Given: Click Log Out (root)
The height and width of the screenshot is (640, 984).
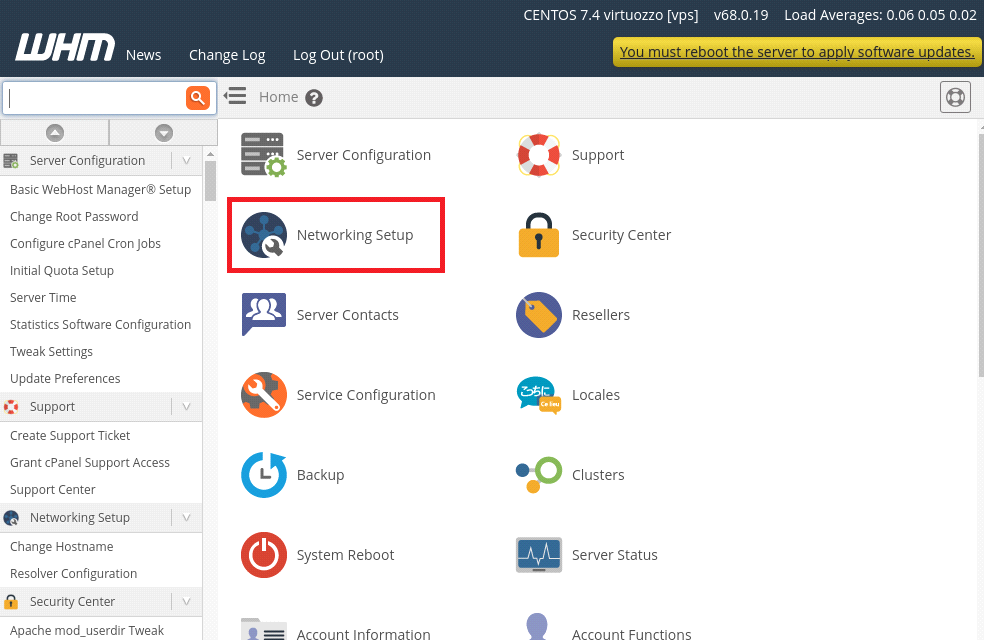Looking at the screenshot, I should pos(338,55).
